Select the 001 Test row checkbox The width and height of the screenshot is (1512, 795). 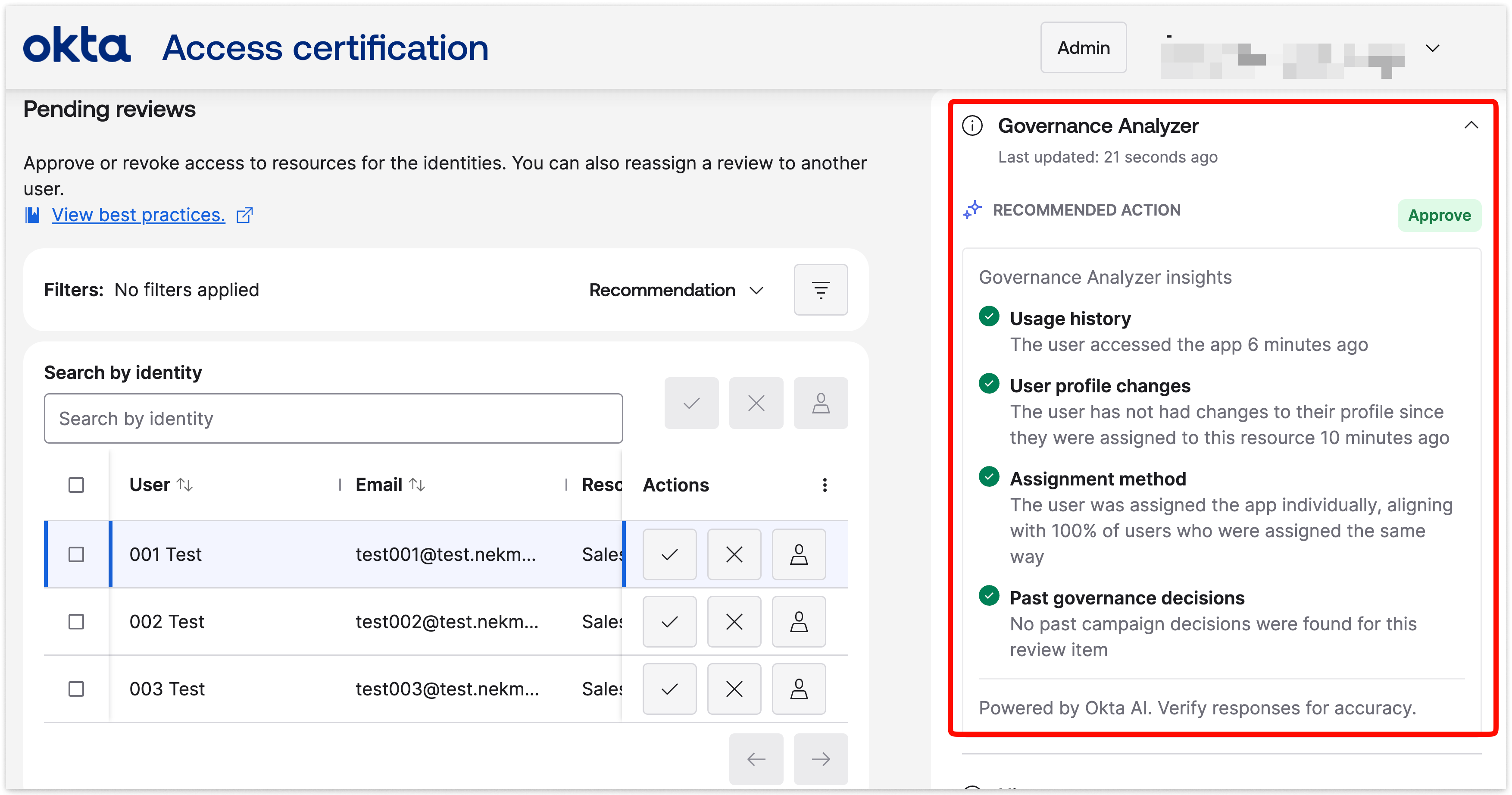(x=76, y=554)
